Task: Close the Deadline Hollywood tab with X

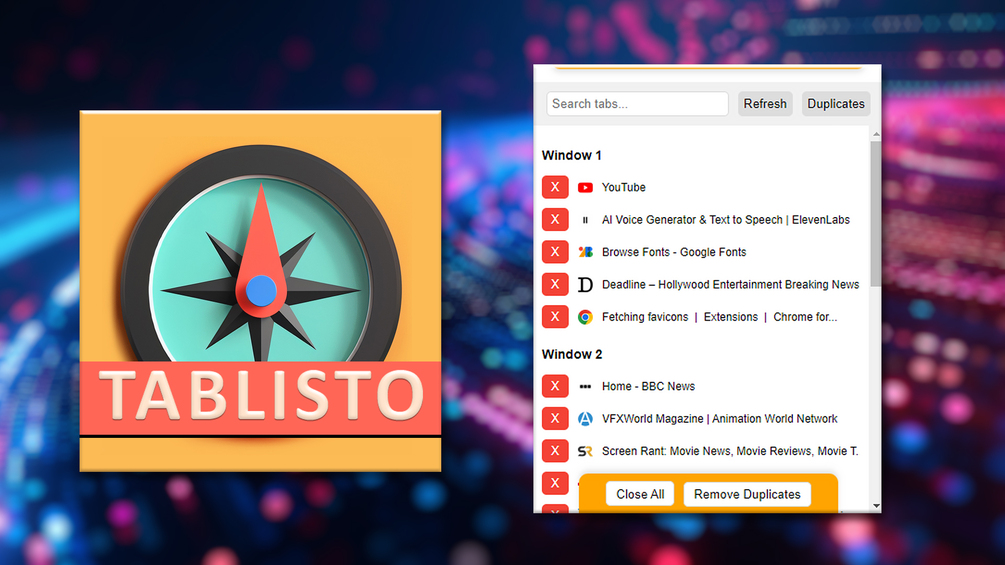Action: 555,284
